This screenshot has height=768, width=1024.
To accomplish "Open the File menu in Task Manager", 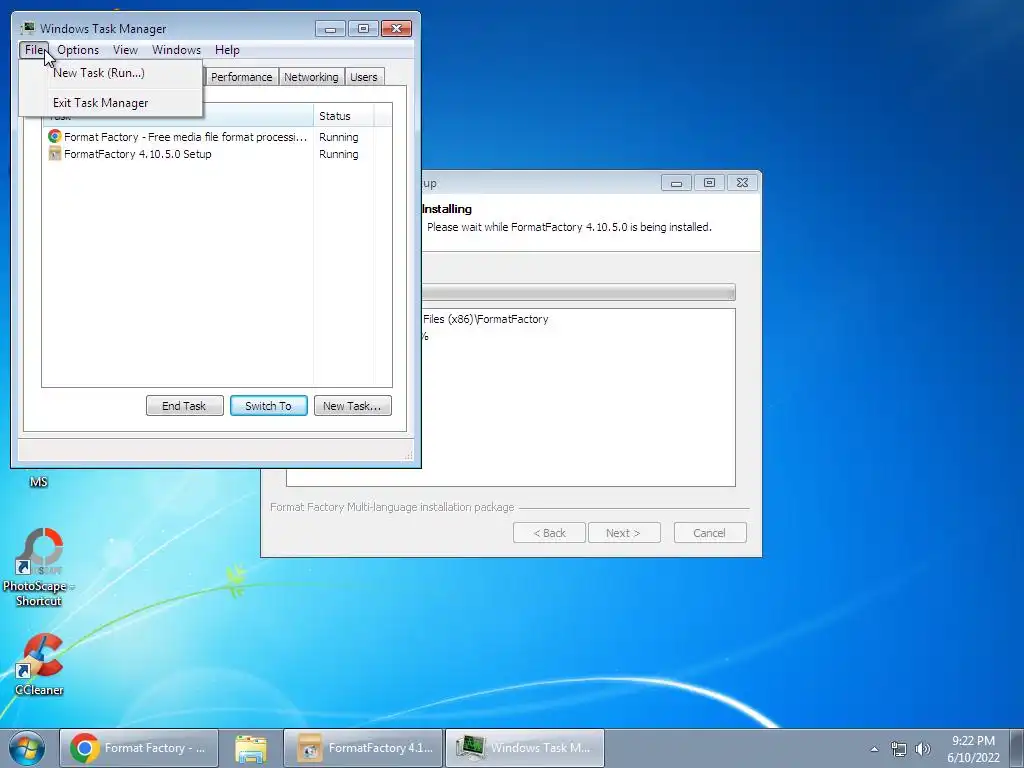I will [x=34, y=50].
